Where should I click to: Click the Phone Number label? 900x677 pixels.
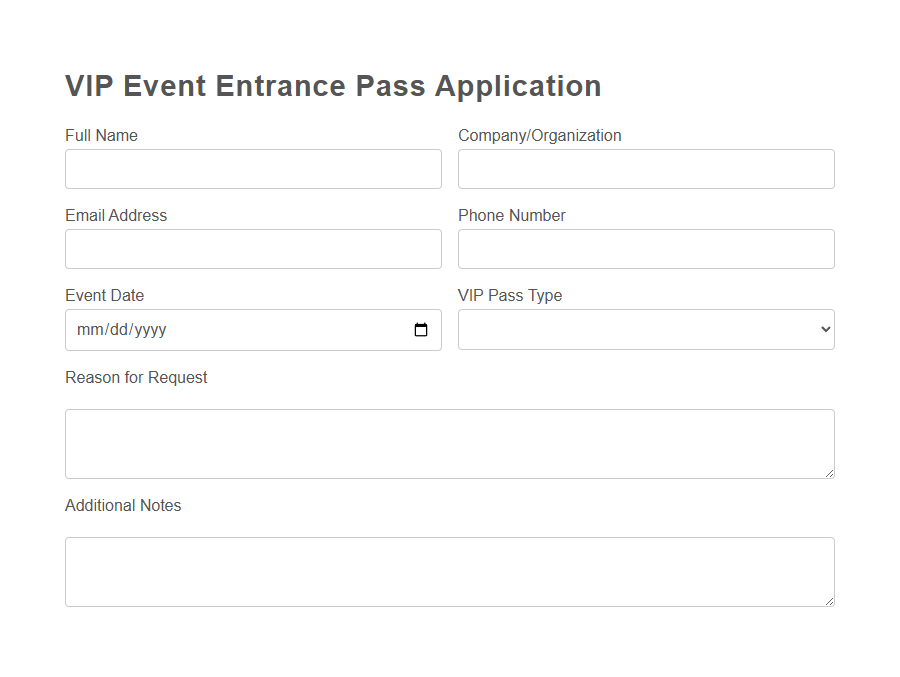coord(511,215)
